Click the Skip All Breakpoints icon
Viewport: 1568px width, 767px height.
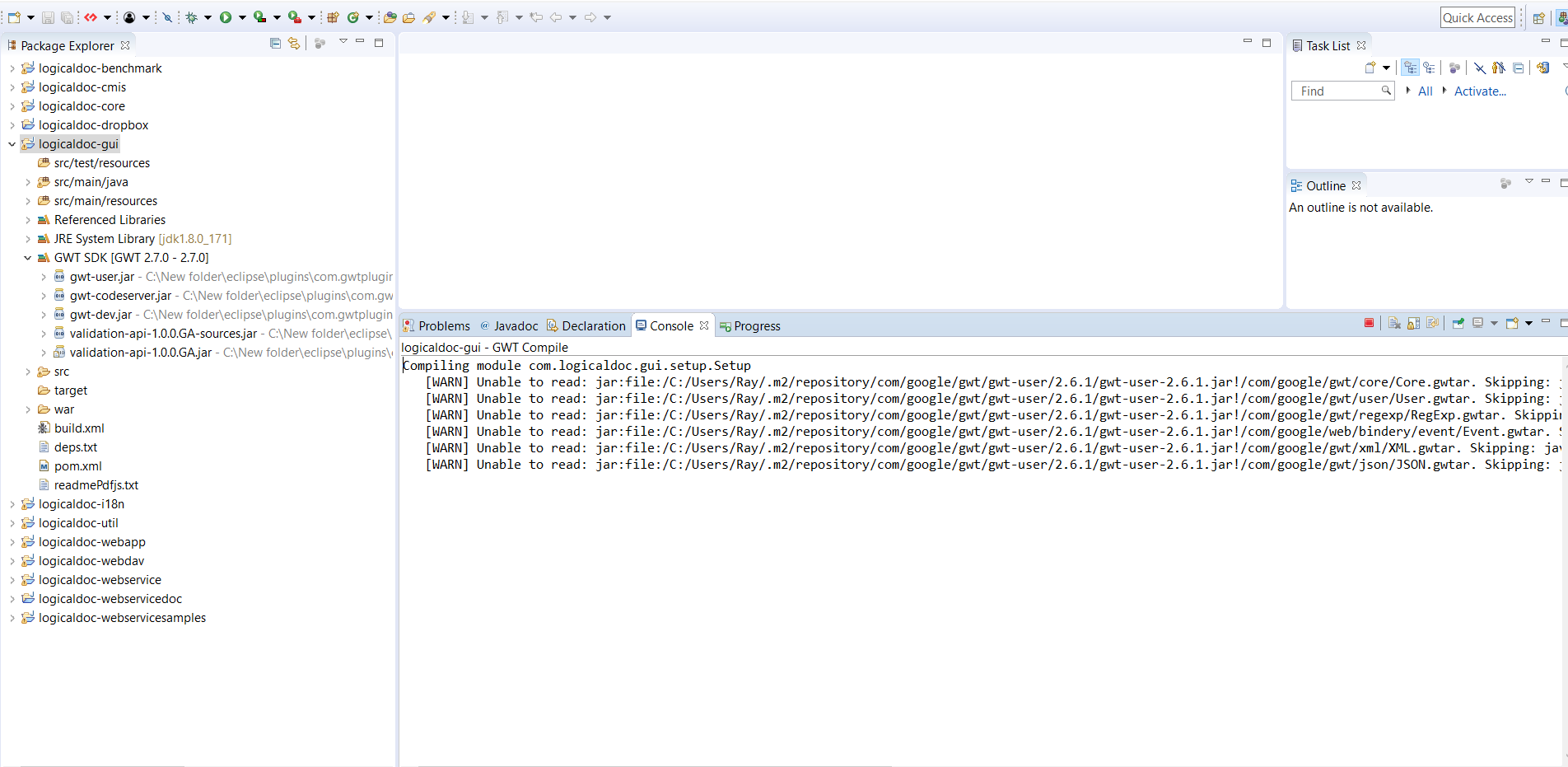[167, 17]
